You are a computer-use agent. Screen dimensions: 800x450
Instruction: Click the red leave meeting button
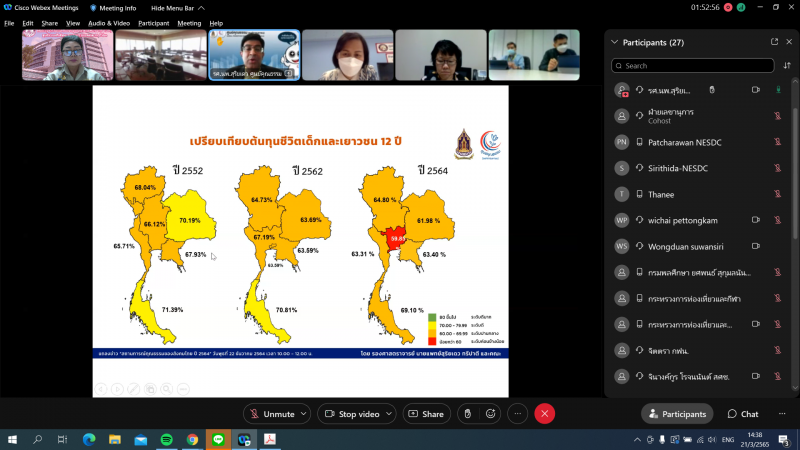click(x=544, y=414)
